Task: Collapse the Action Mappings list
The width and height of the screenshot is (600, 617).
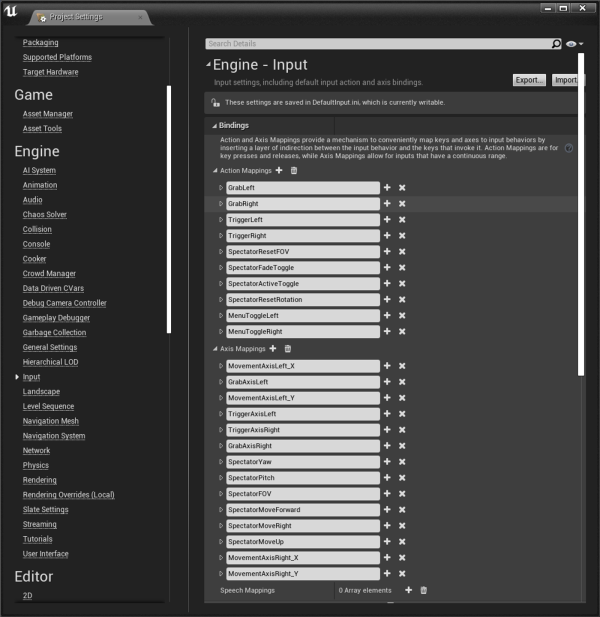Action: coord(215,170)
